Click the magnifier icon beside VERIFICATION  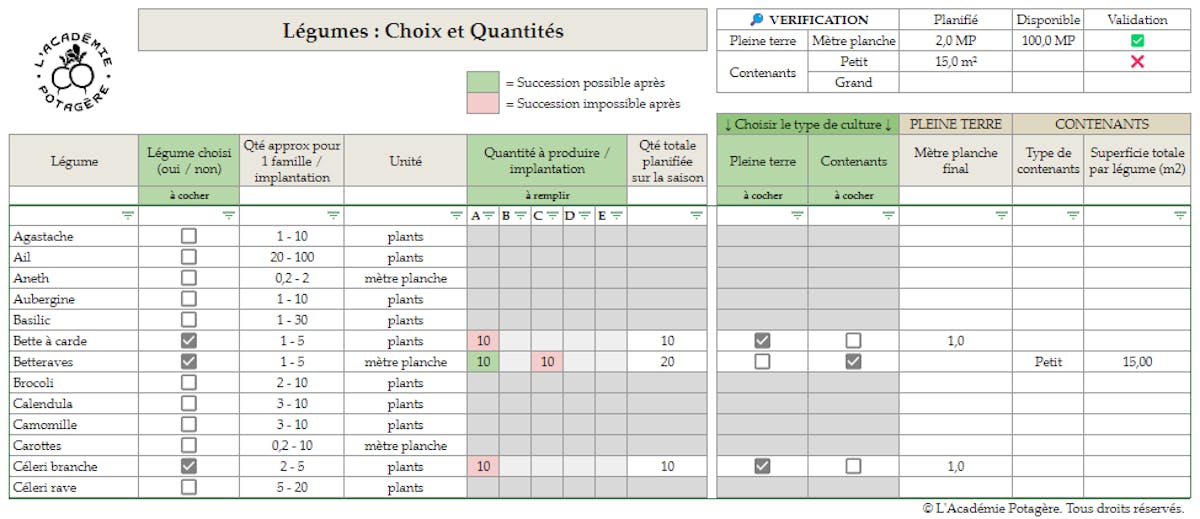pyautogui.click(x=756, y=20)
